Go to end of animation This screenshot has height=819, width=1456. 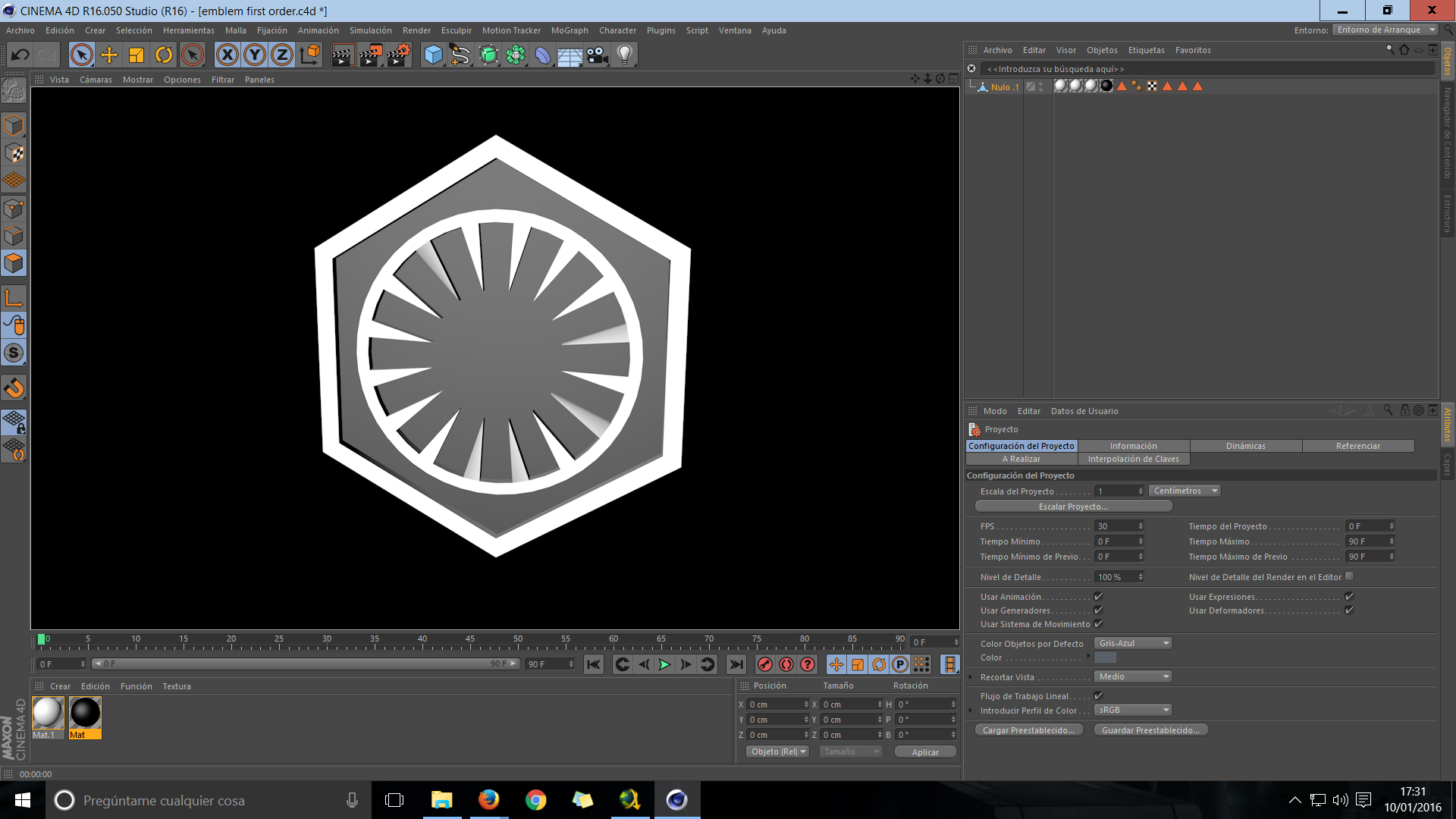pos(736,664)
